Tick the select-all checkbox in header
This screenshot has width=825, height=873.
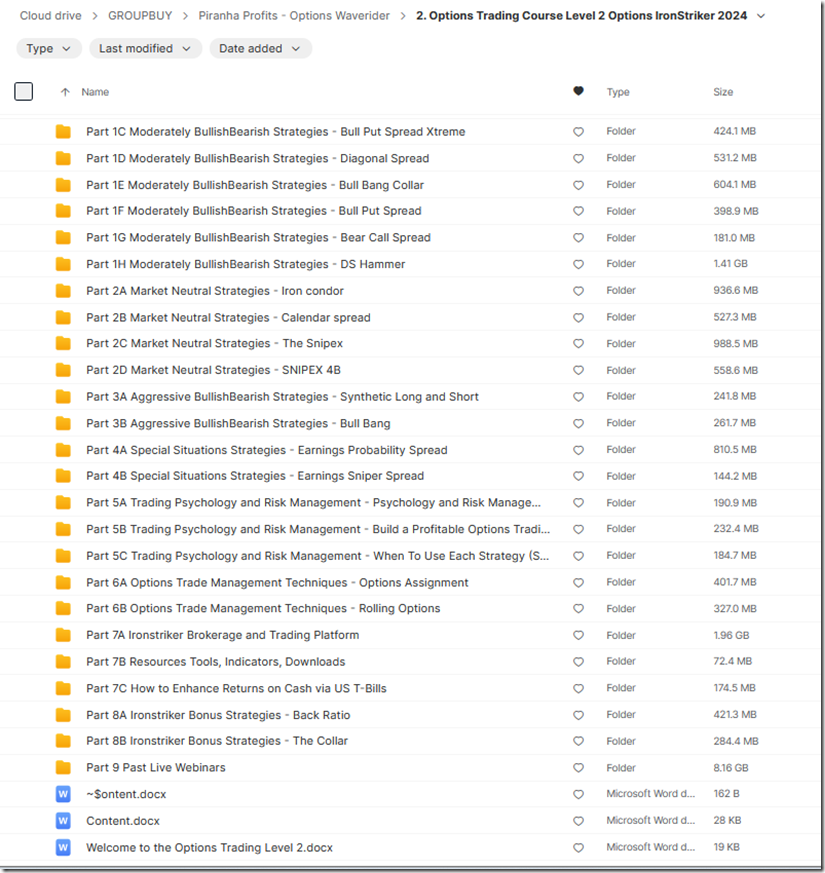coord(24,92)
